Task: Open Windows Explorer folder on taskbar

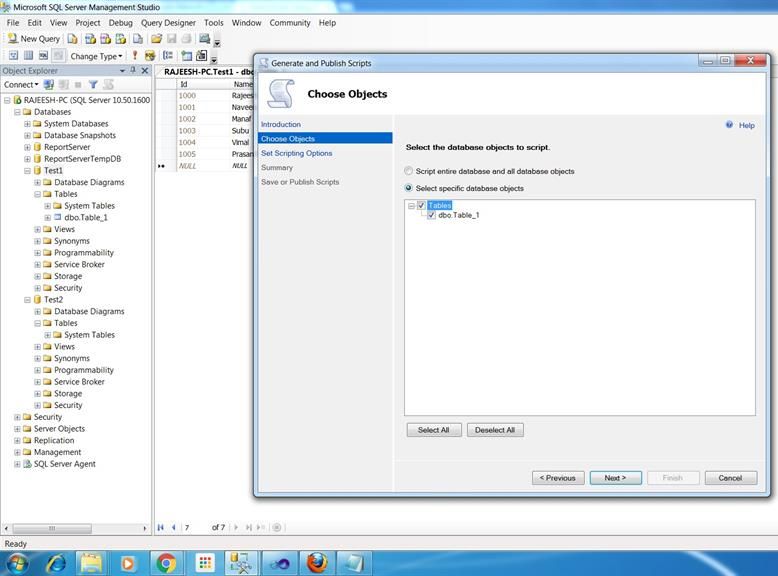Action: pyautogui.click(x=92, y=564)
